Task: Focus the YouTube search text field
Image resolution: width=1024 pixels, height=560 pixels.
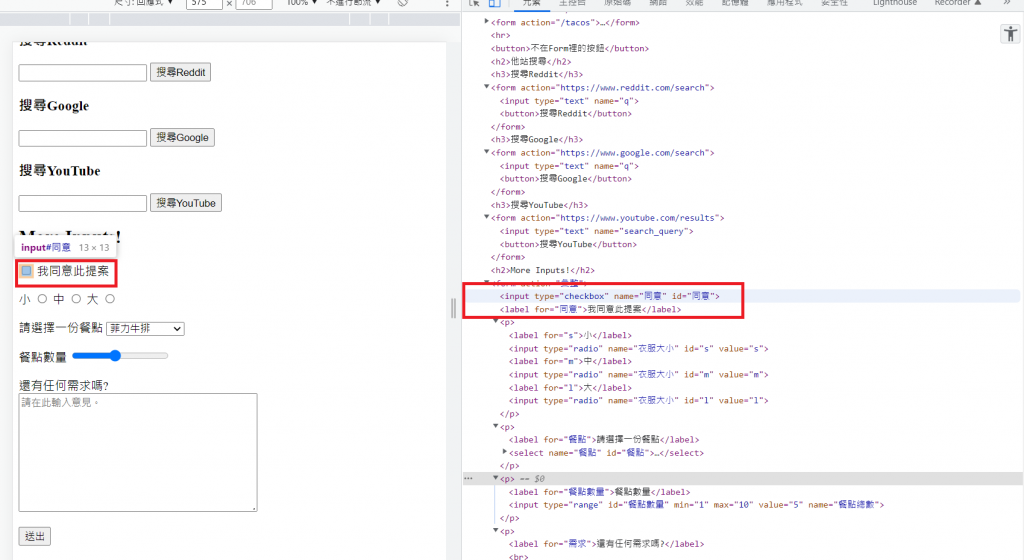Action: [83, 203]
